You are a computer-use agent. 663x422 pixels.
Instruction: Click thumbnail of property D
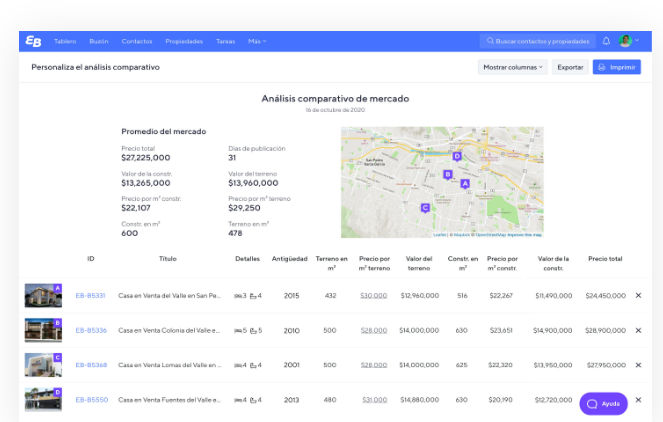coord(43,399)
